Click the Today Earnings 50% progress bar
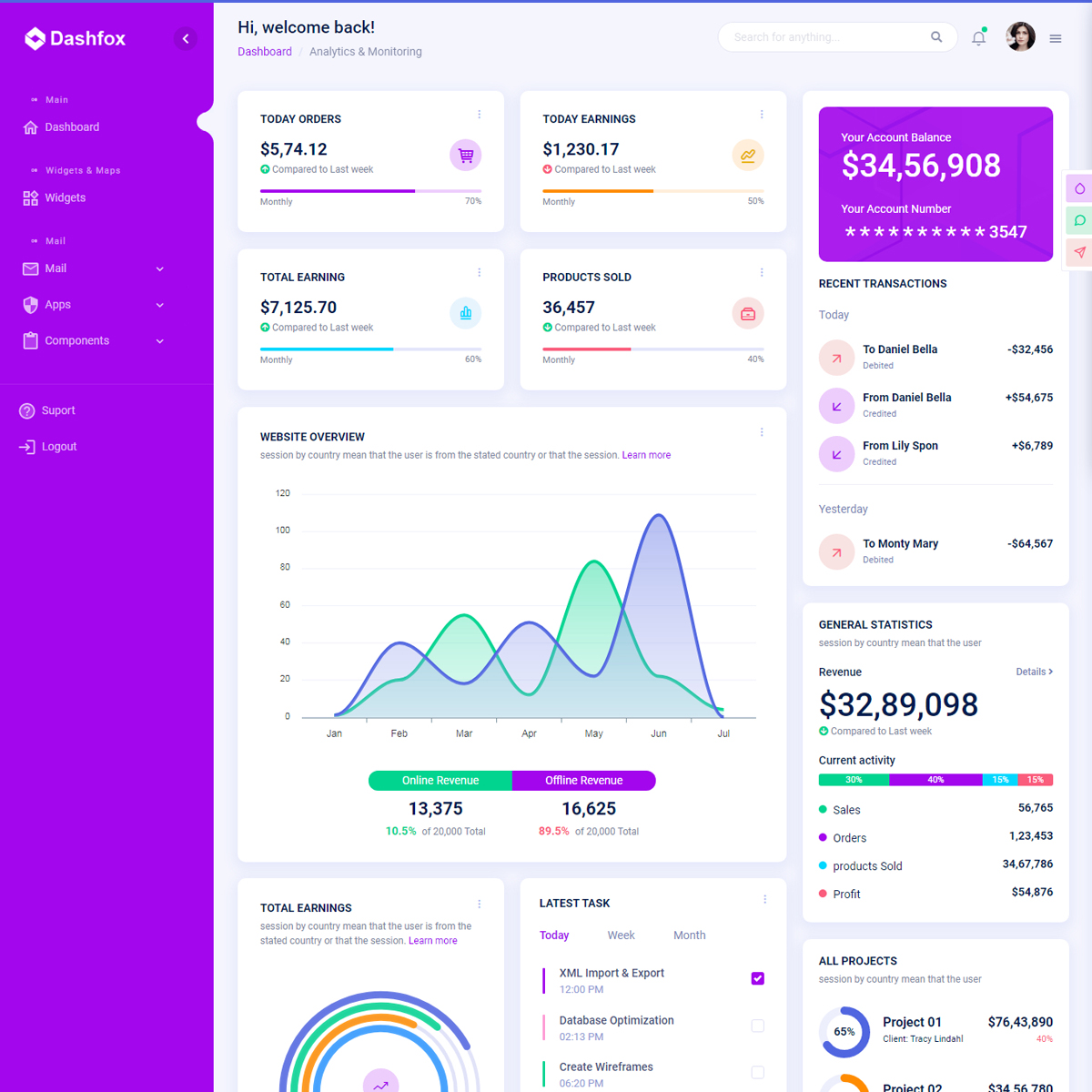The width and height of the screenshot is (1092, 1092). [653, 191]
